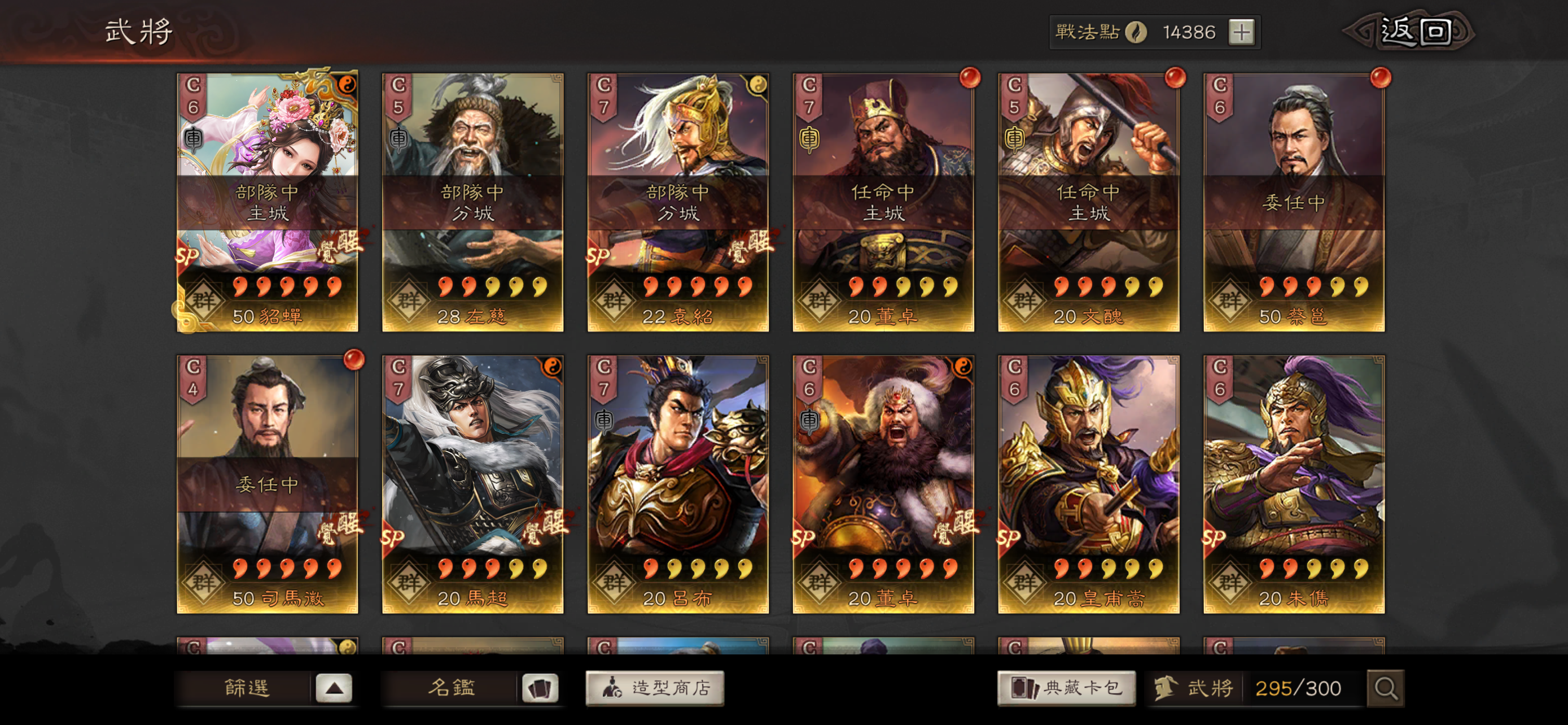Click the yin-yang icon on 貂蟬 card

[x=347, y=85]
